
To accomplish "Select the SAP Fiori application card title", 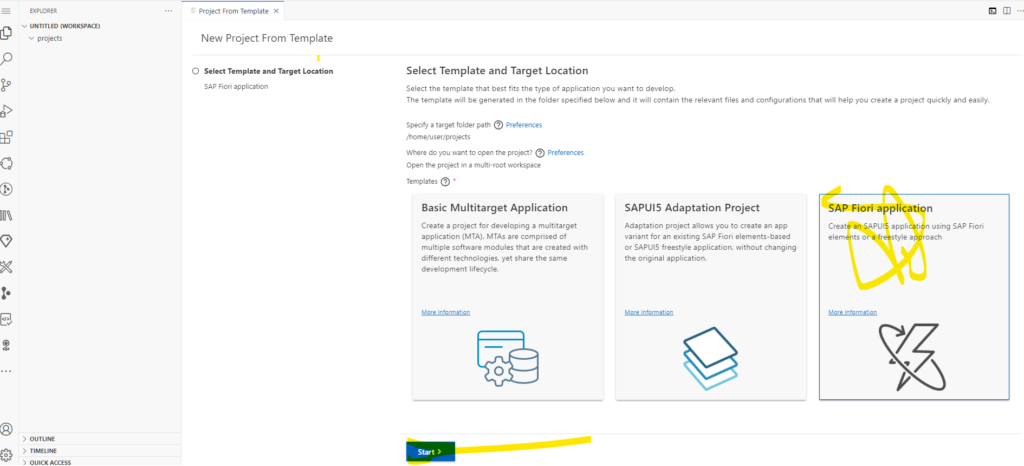I will 880,208.
